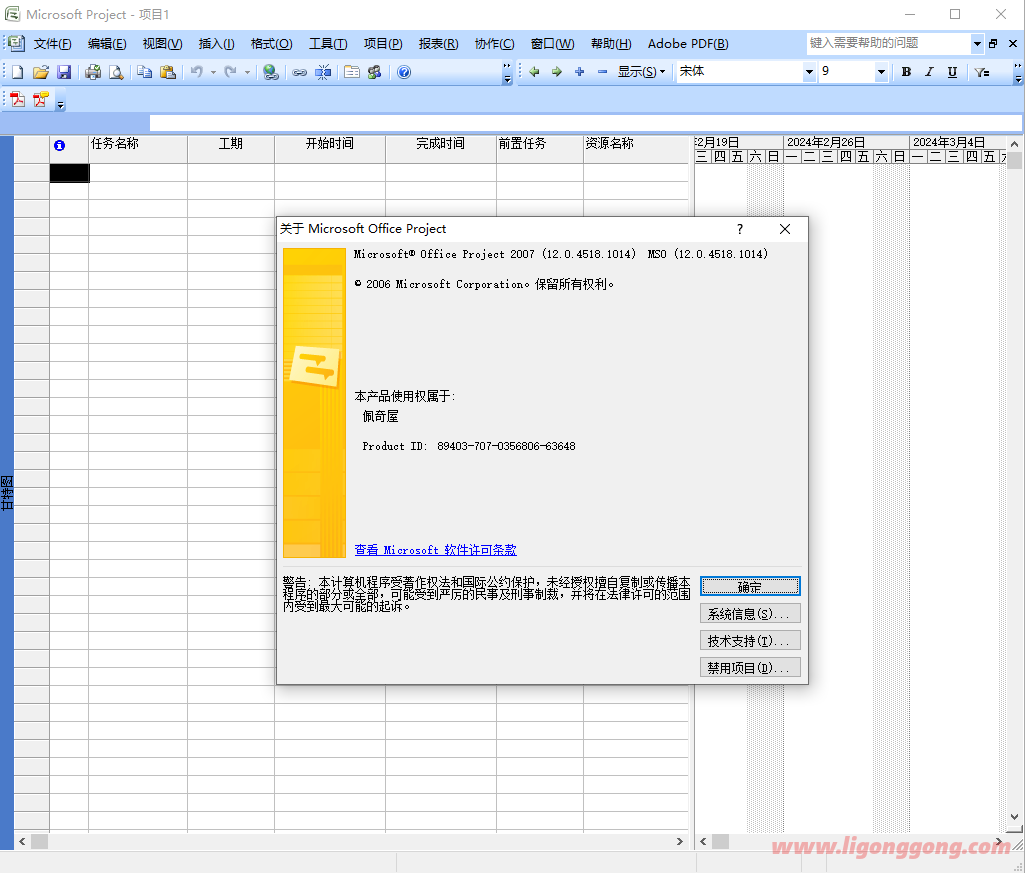Hide subtasks with the blue minus icon

(602, 72)
